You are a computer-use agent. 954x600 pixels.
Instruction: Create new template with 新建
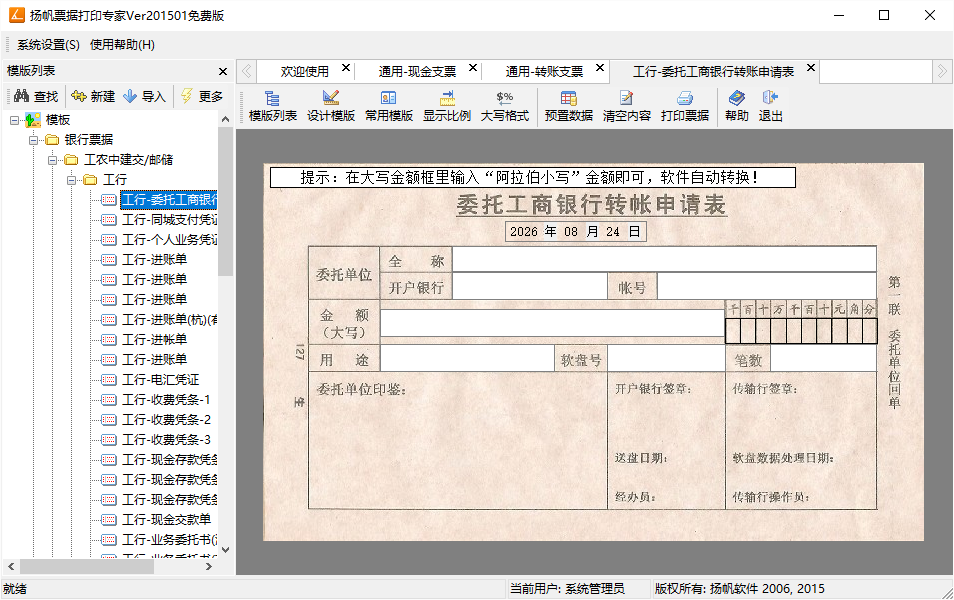click(x=92, y=96)
